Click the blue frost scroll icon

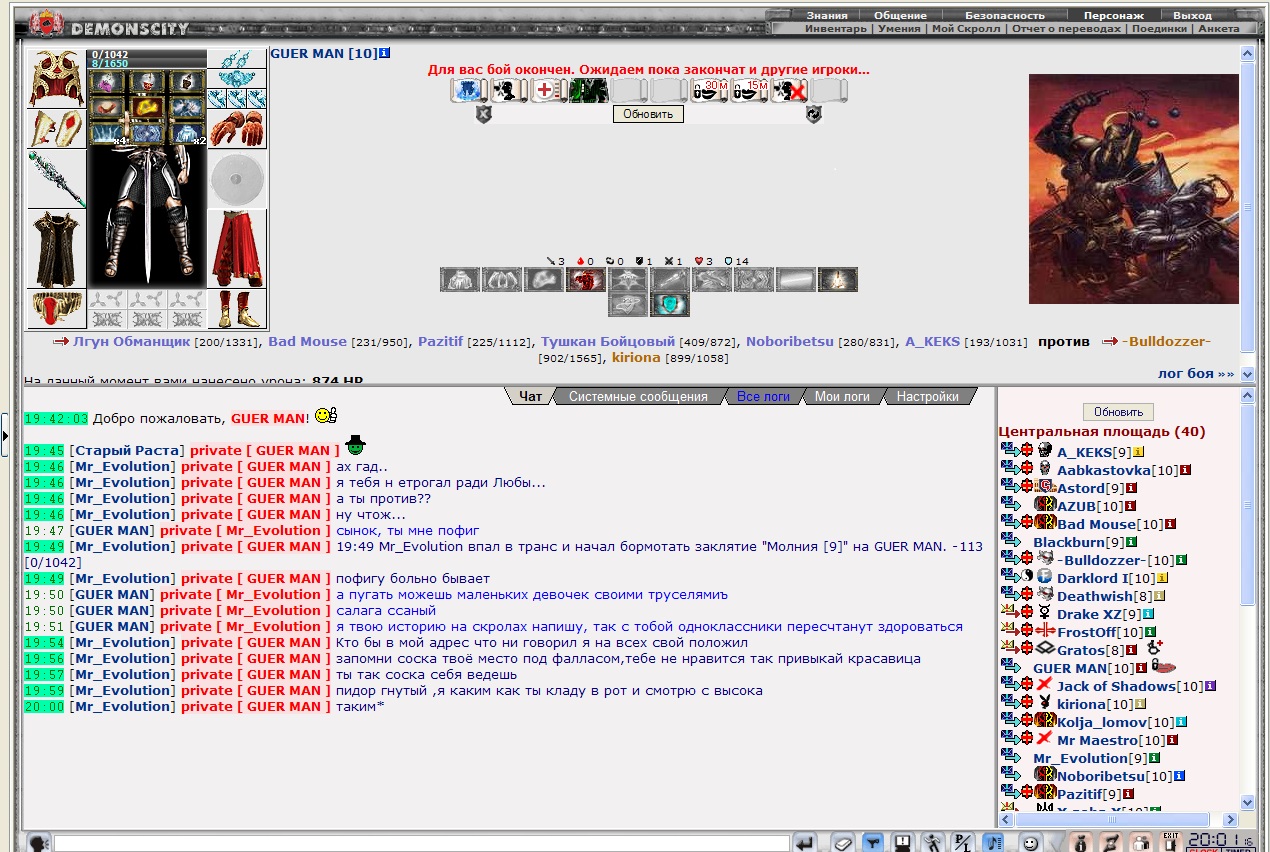468,91
